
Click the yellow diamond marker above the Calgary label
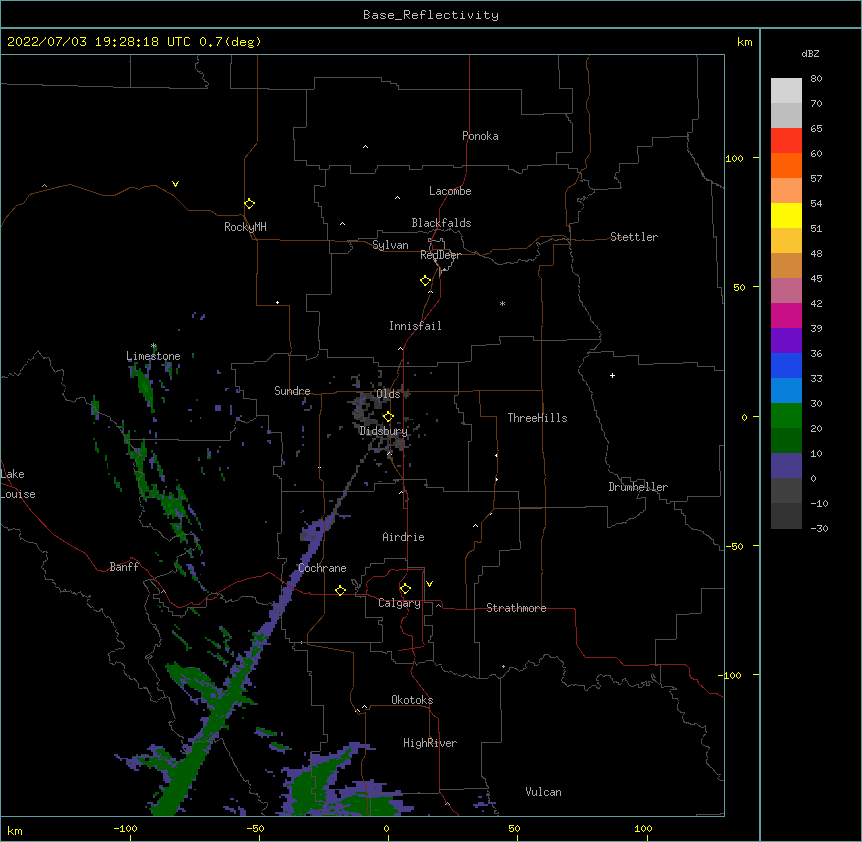point(405,589)
